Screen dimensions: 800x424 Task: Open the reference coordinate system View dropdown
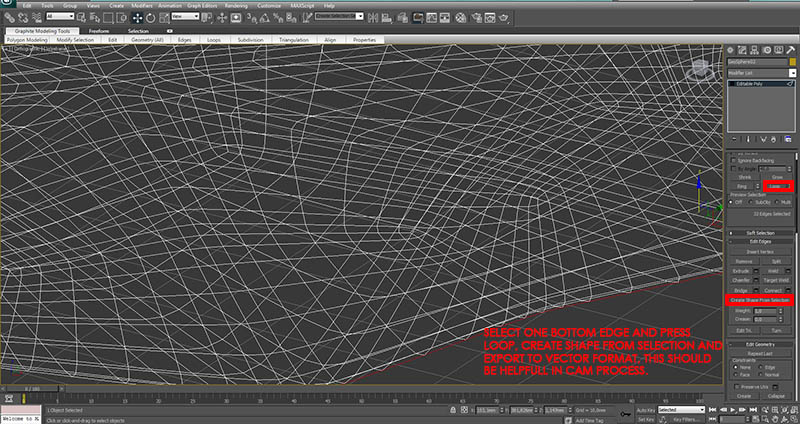click(185, 17)
